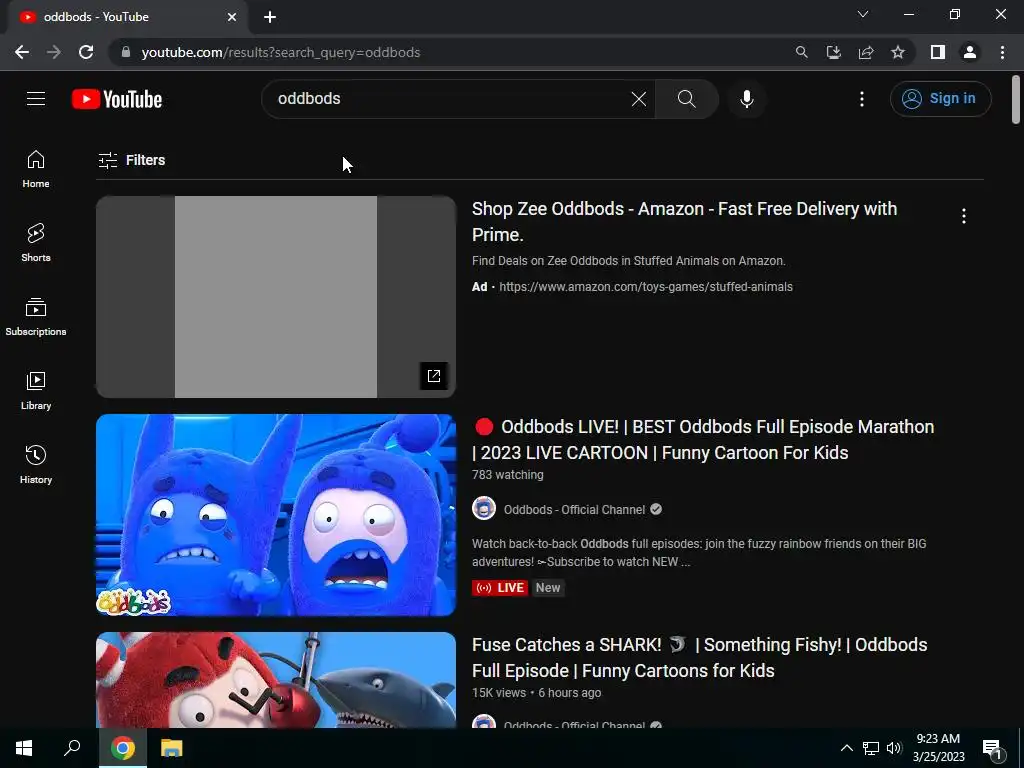Toggle the browser side panel
Viewport: 1024px width, 768px height.
point(938,52)
